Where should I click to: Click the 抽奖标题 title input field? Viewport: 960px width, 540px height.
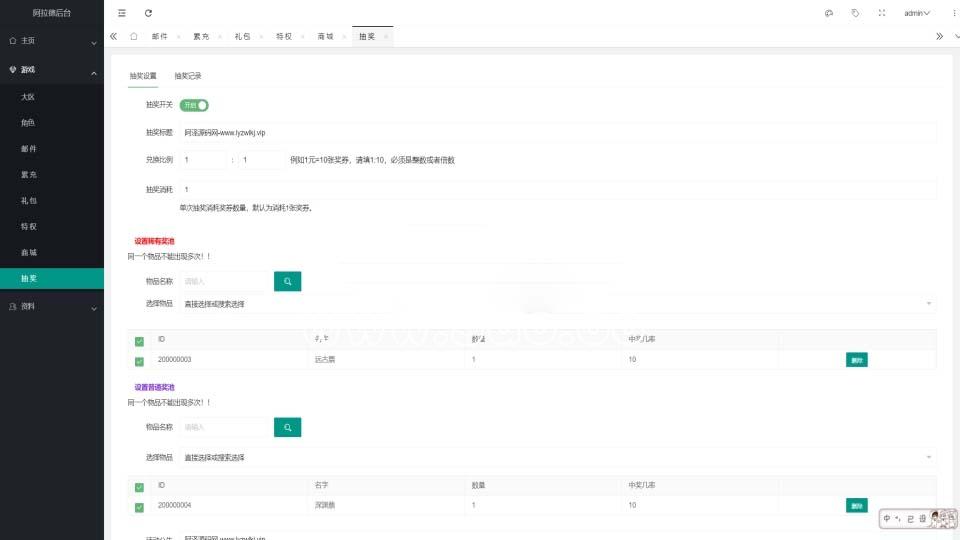click(557, 132)
